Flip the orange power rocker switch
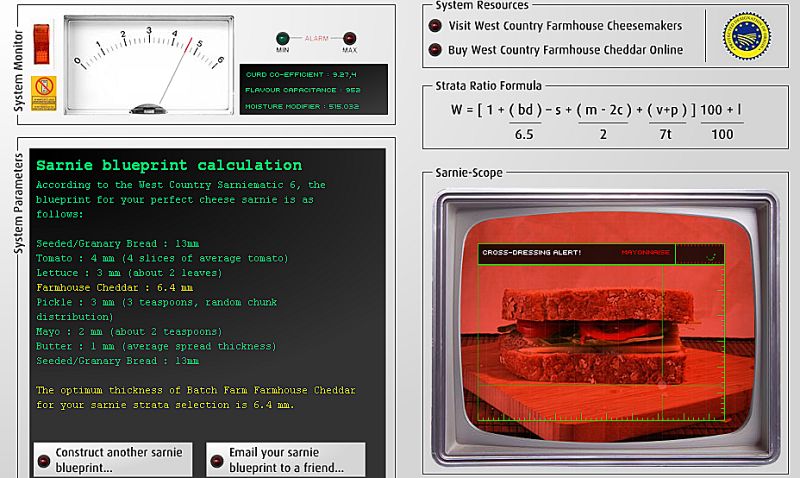 point(41,39)
